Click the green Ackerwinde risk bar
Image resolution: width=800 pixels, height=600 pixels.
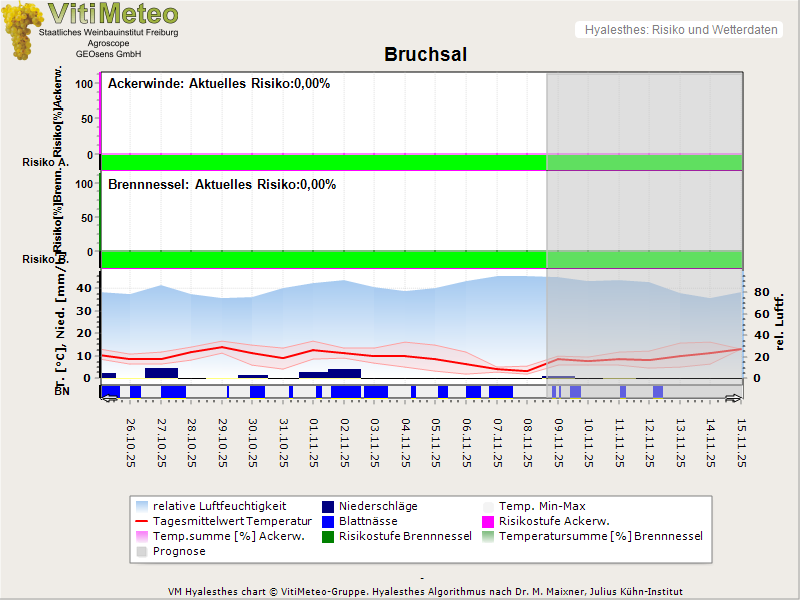[320, 162]
